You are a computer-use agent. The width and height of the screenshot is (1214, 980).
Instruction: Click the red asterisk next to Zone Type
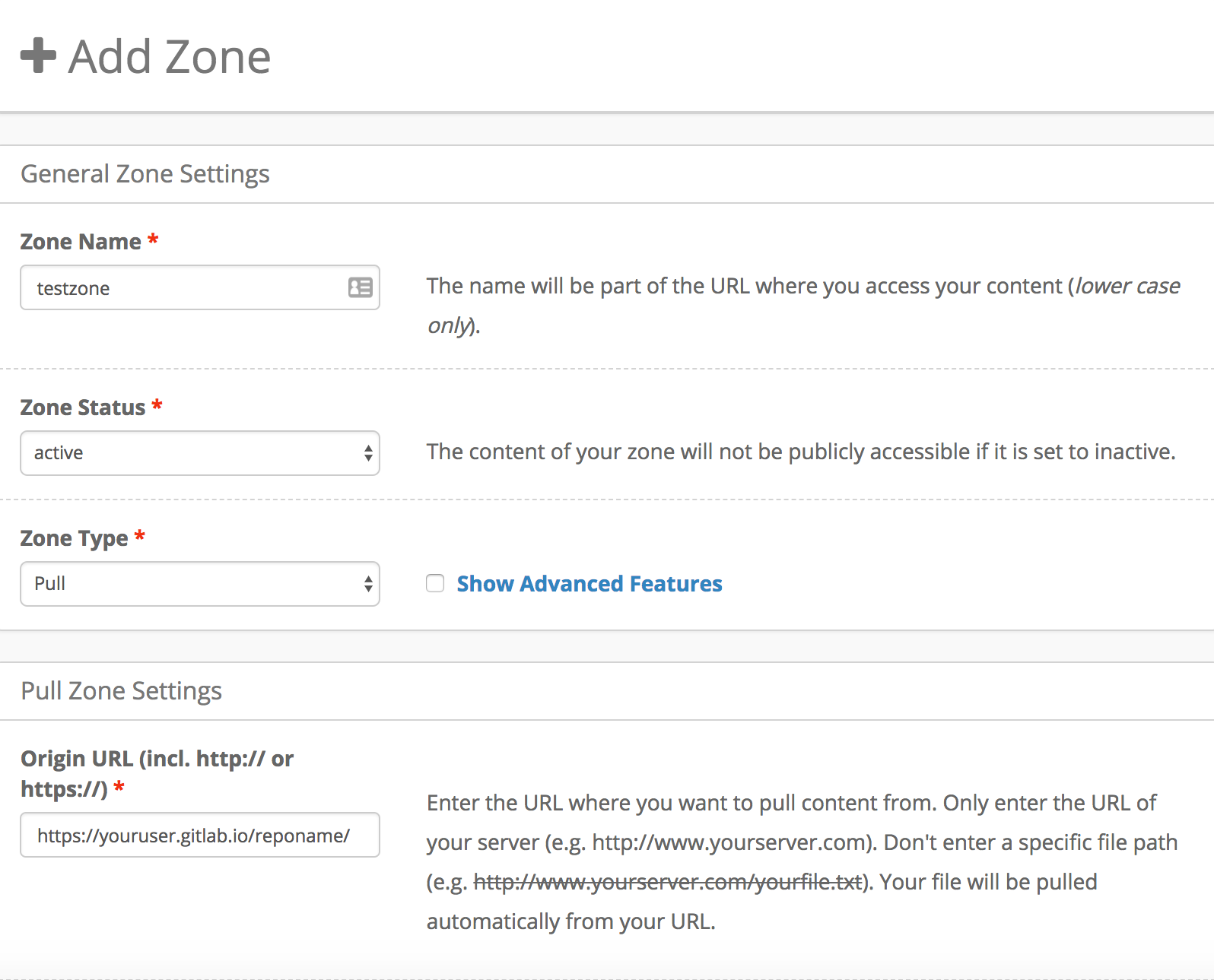point(140,537)
